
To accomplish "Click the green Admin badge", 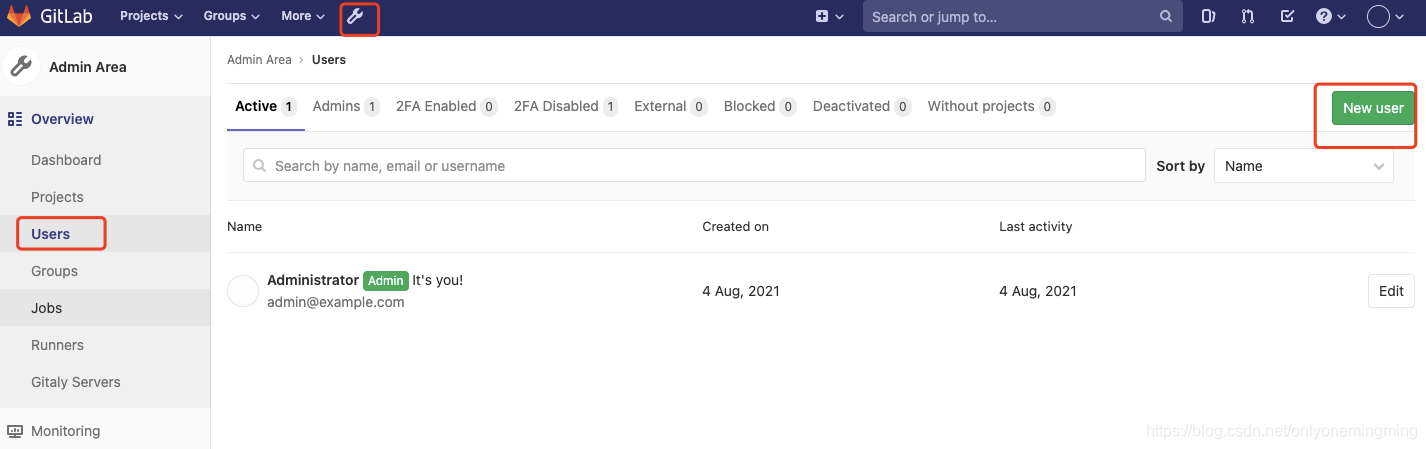I will [386, 281].
